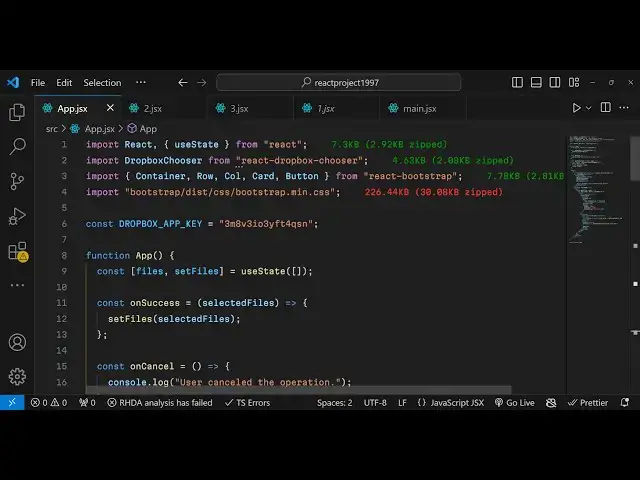The height and width of the screenshot is (480, 640).
Task: Open the Customize Layout icon
Action: (x=574, y=82)
